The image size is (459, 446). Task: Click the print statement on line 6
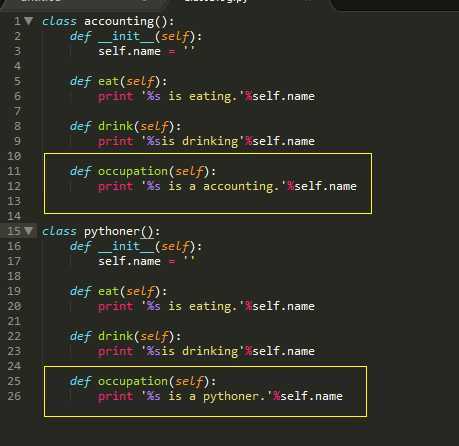[x=206, y=96]
